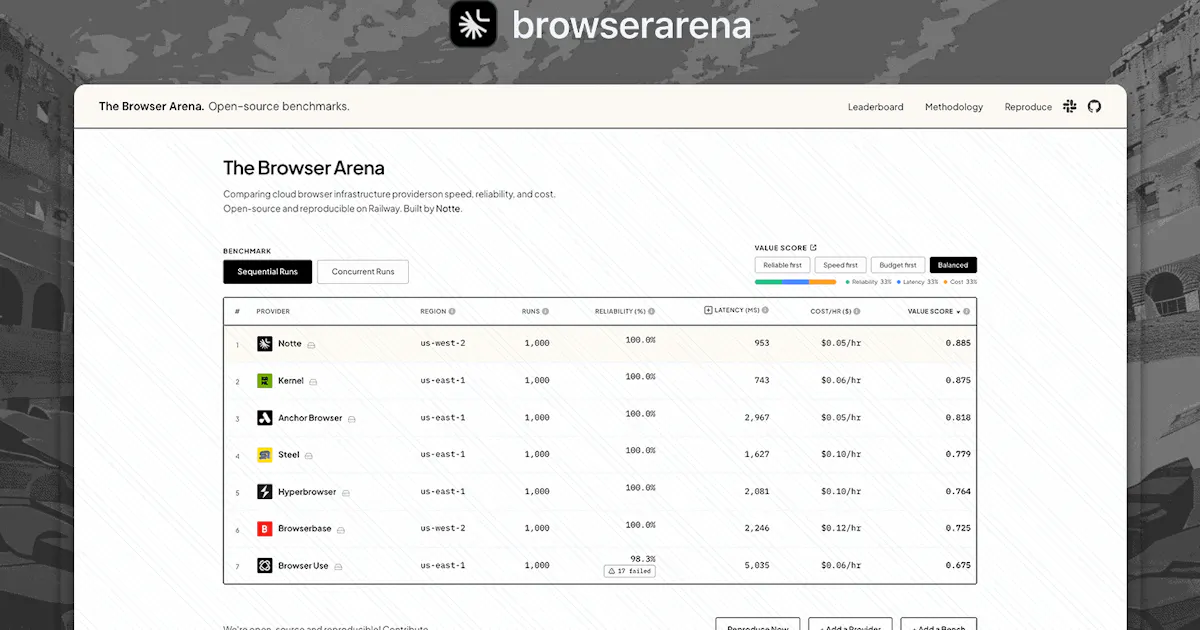Select the Budget first weighting
Viewport: 1200px width, 630px height.
point(897,265)
